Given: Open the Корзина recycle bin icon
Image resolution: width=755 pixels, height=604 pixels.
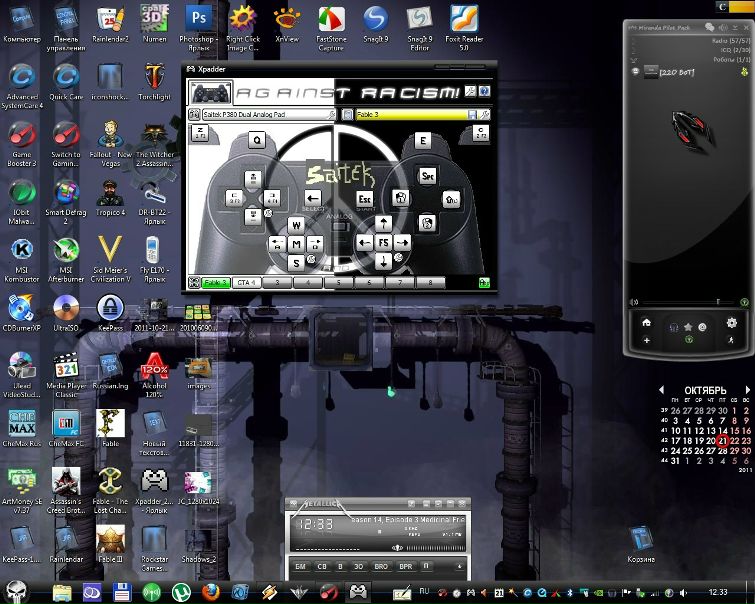Looking at the screenshot, I should [641, 544].
